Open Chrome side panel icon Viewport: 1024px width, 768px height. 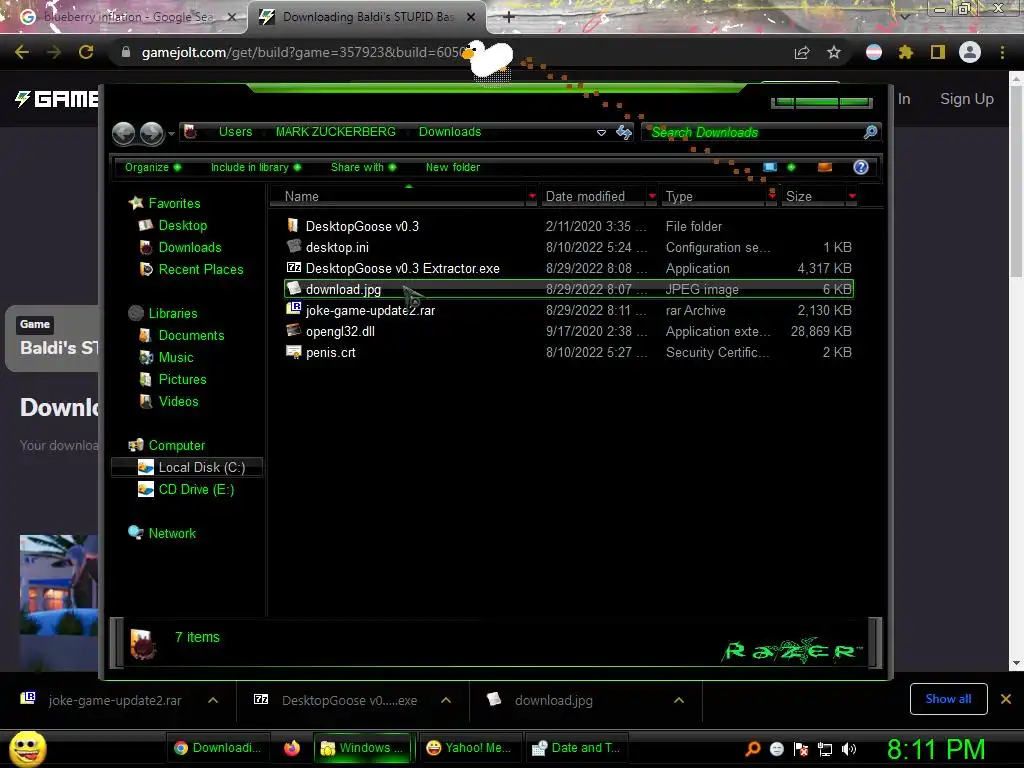(x=938, y=52)
